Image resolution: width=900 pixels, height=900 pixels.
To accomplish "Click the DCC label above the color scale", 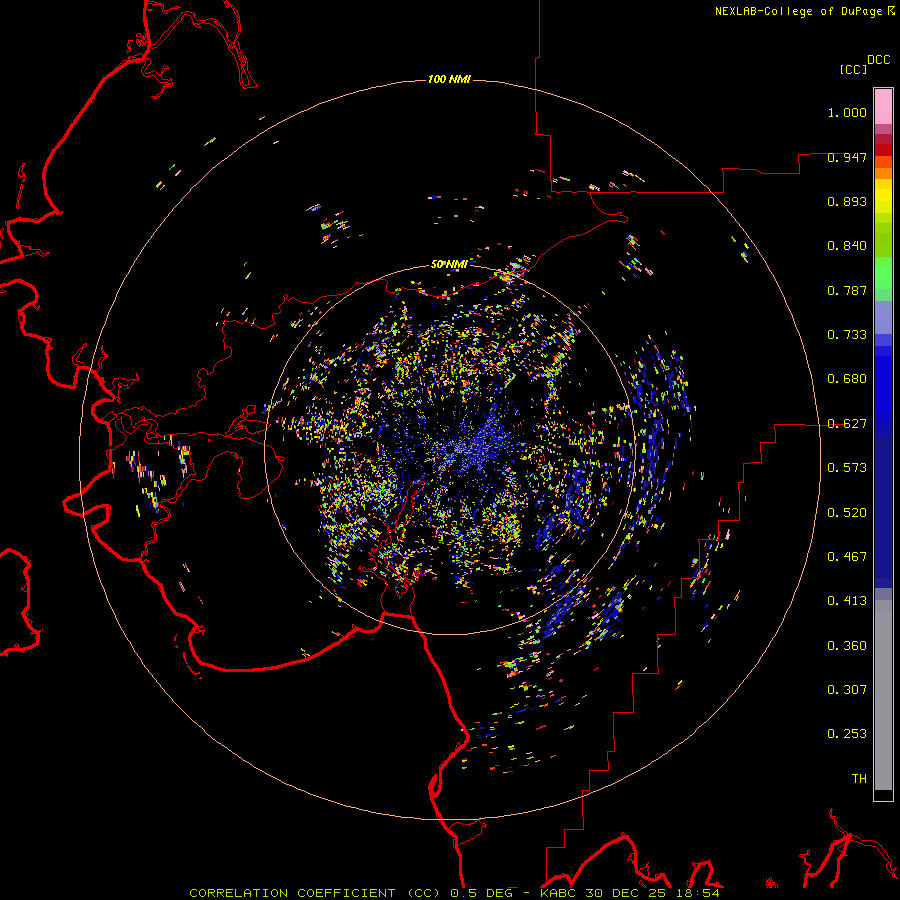I will [x=878, y=60].
